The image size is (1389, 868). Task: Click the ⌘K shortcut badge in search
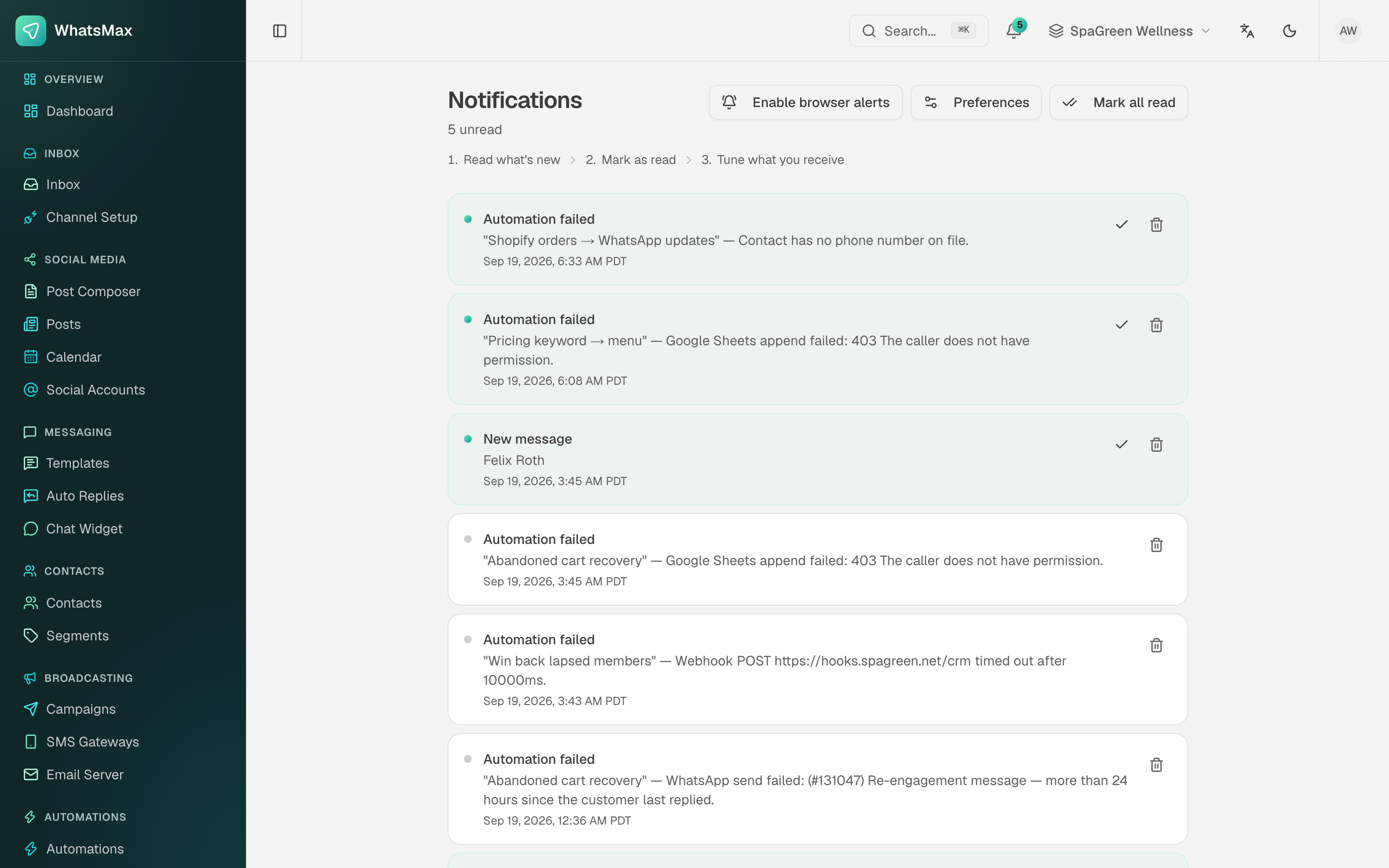[x=963, y=30]
